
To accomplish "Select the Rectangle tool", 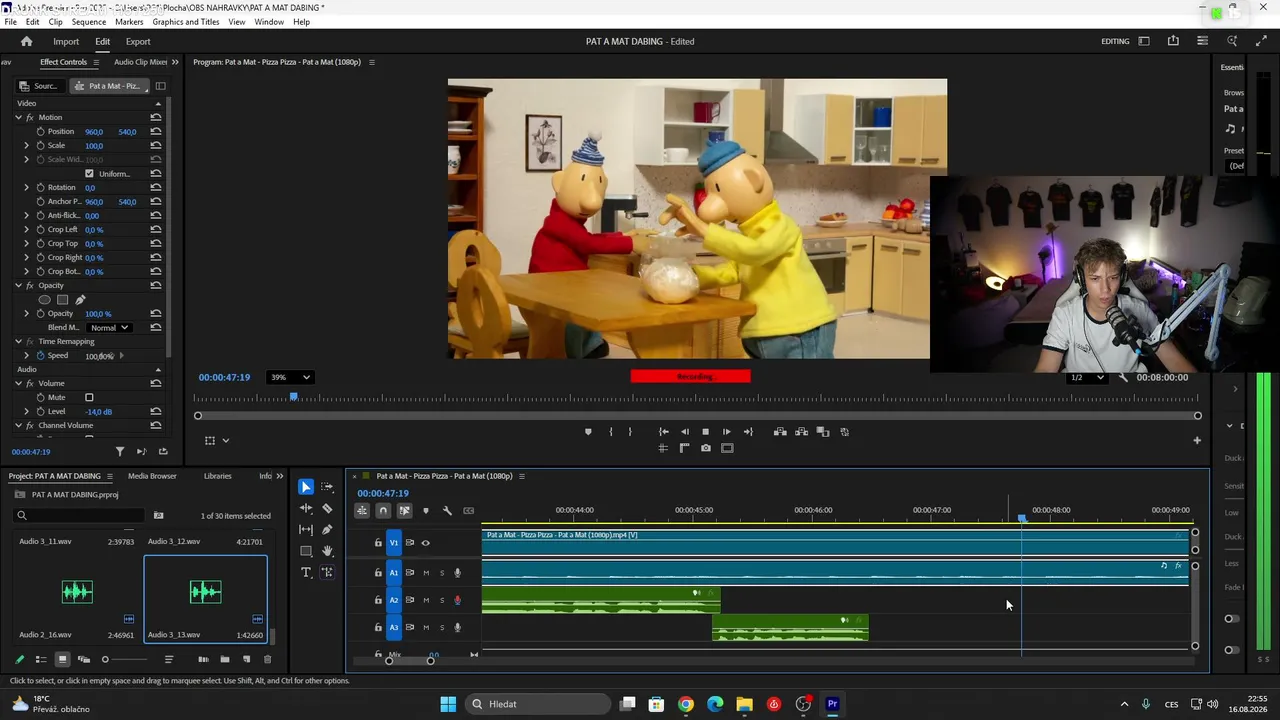I will pos(306,551).
